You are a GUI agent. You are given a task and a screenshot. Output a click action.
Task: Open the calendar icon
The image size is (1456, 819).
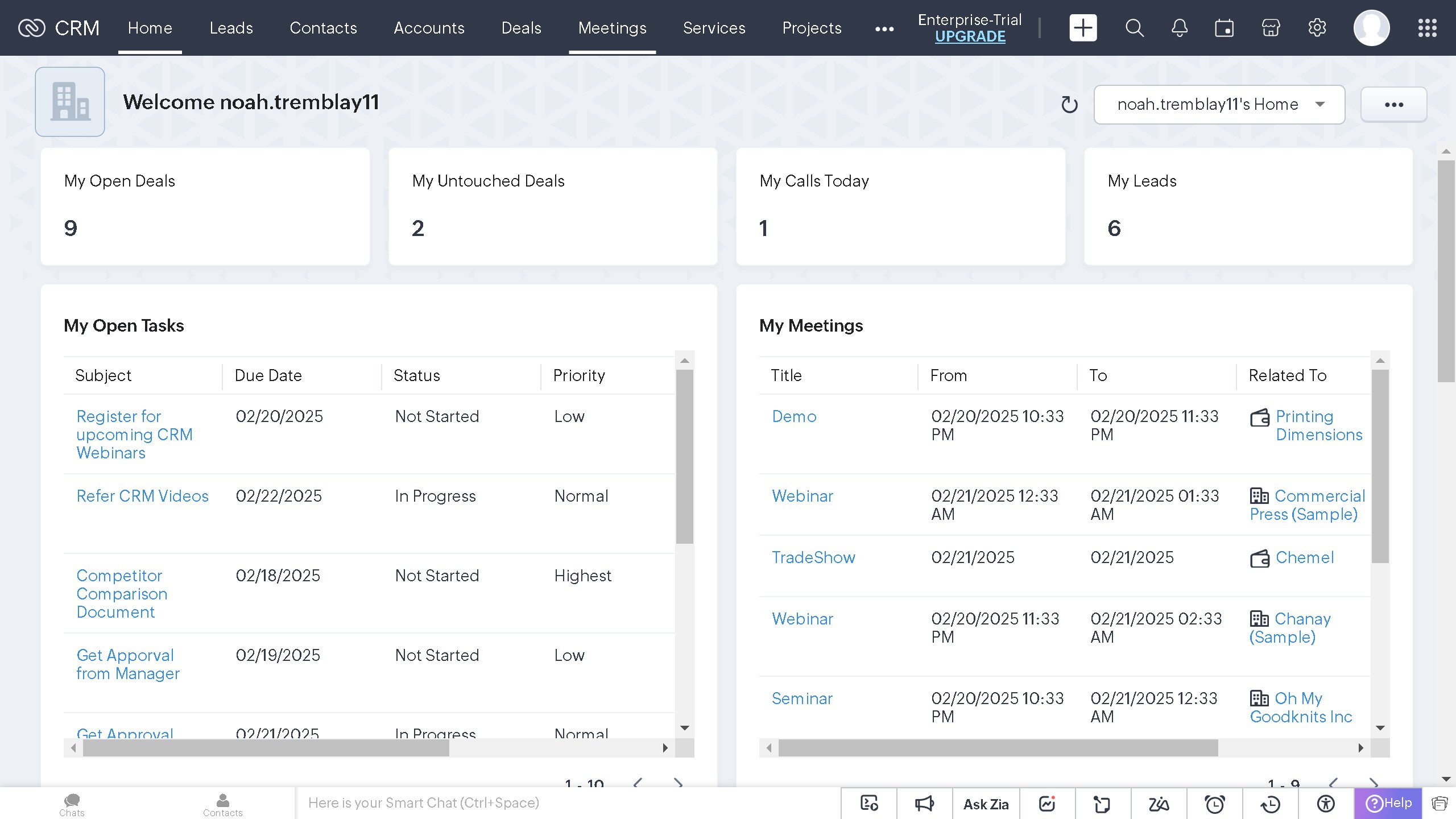(1225, 27)
